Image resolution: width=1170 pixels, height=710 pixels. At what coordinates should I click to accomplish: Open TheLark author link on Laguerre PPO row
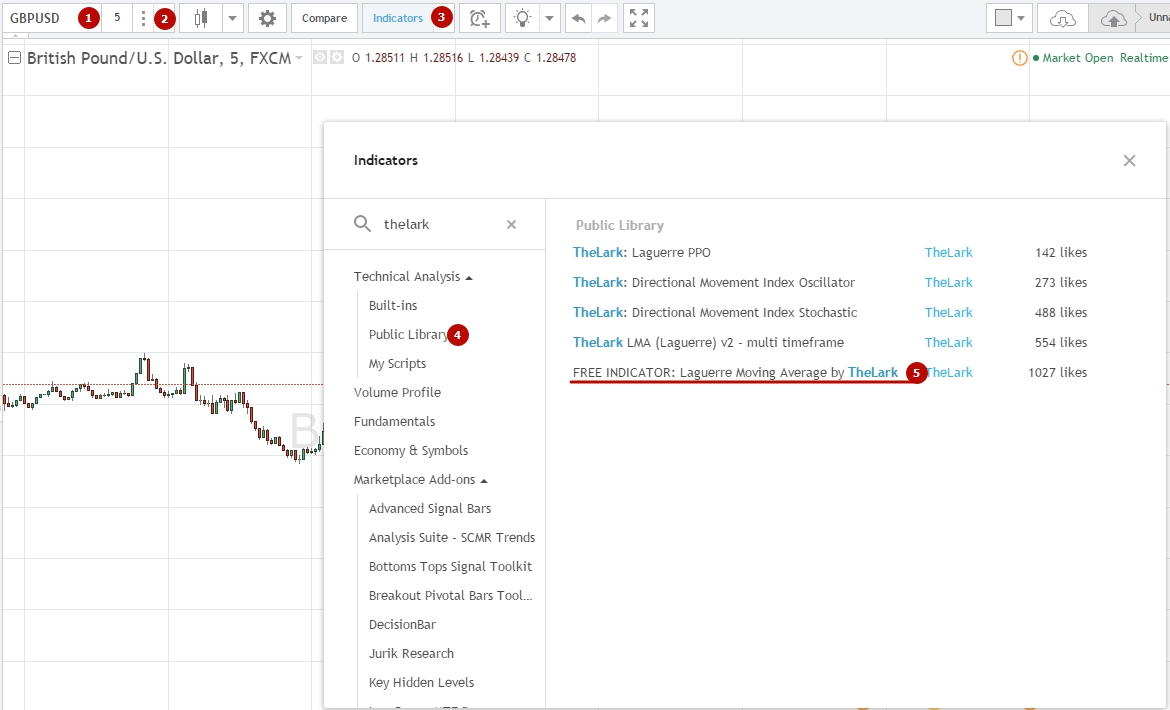(x=948, y=253)
